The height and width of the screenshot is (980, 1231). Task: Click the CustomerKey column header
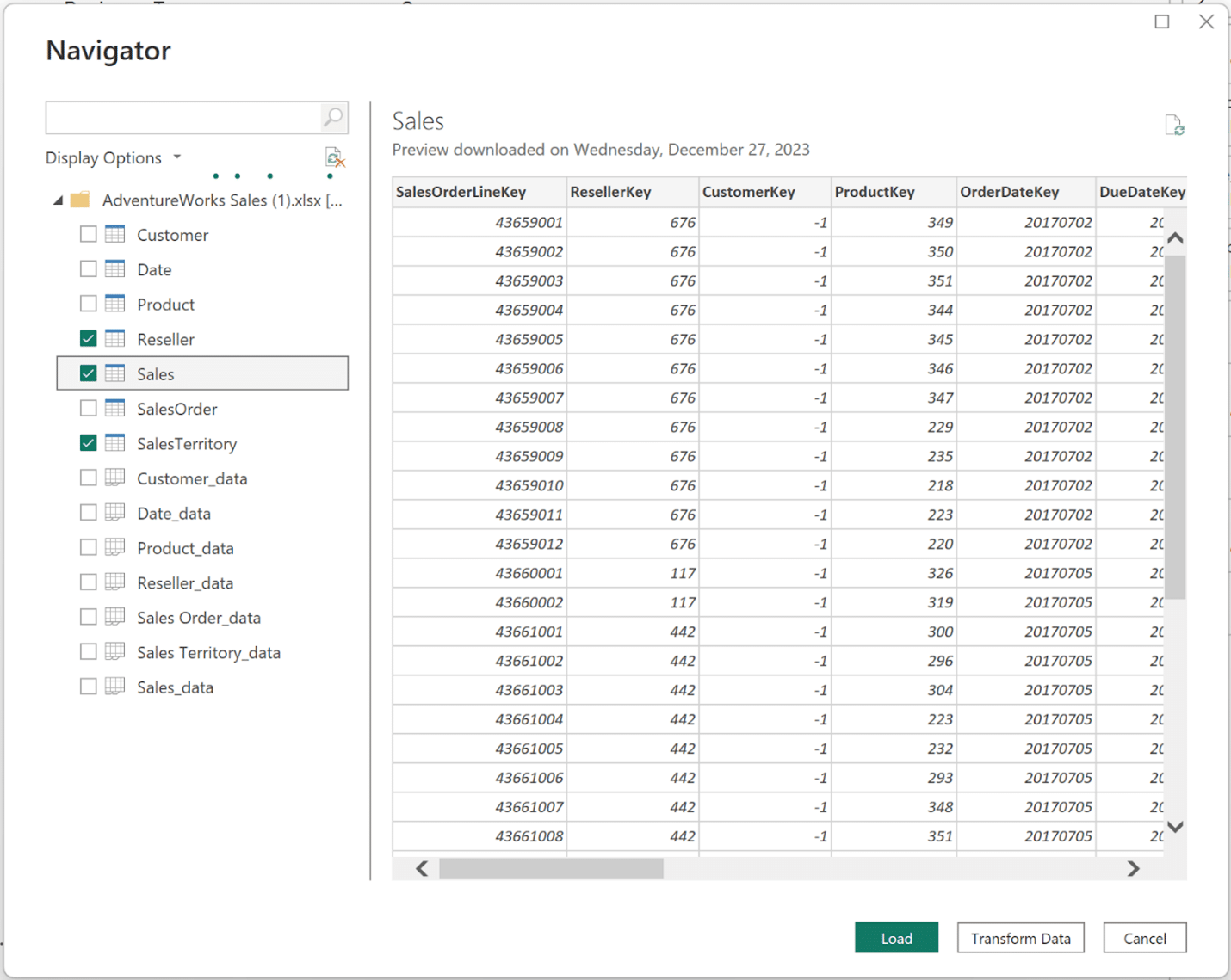[x=765, y=192]
